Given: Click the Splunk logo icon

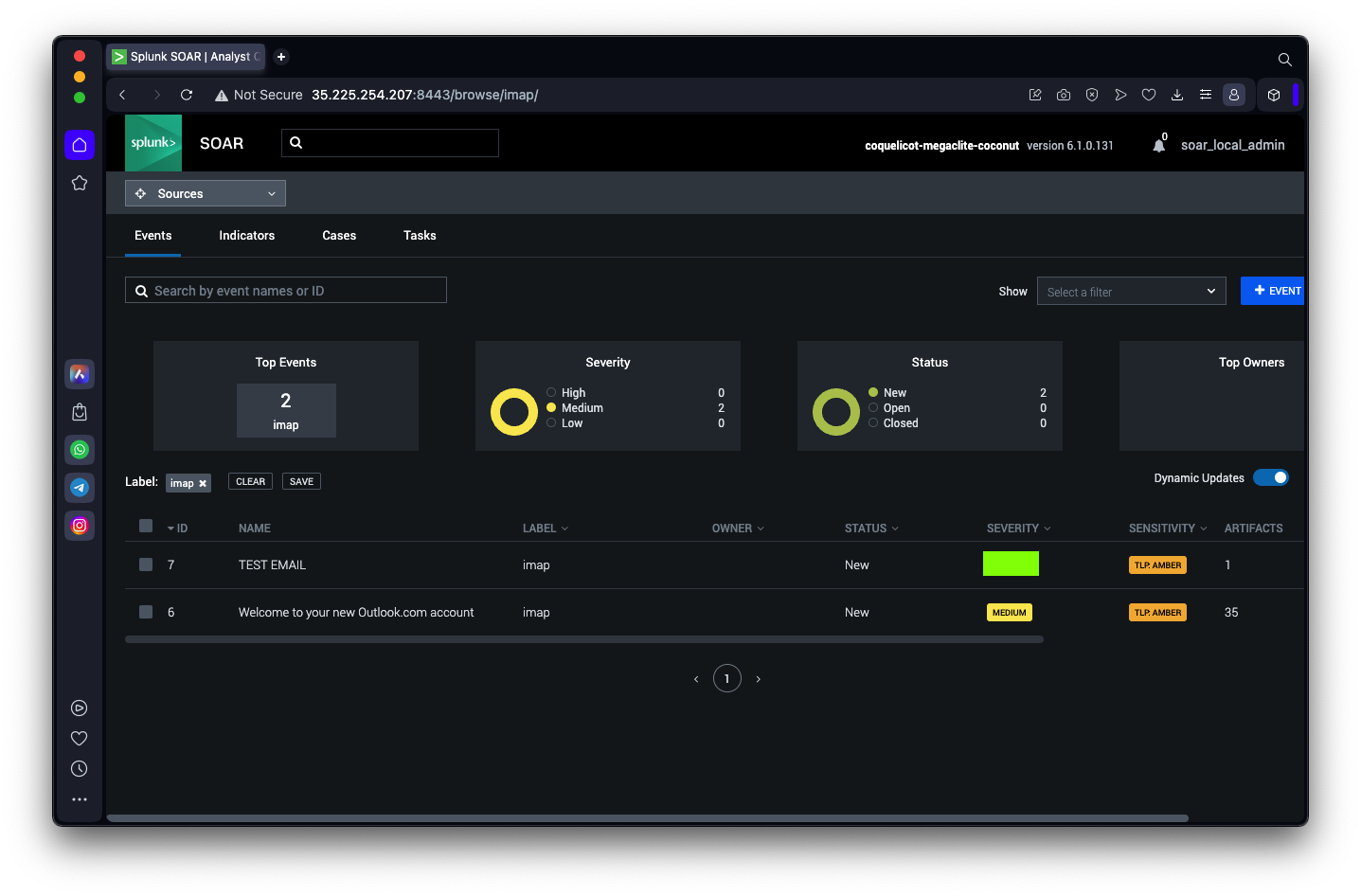Looking at the screenshot, I should coord(153,143).
